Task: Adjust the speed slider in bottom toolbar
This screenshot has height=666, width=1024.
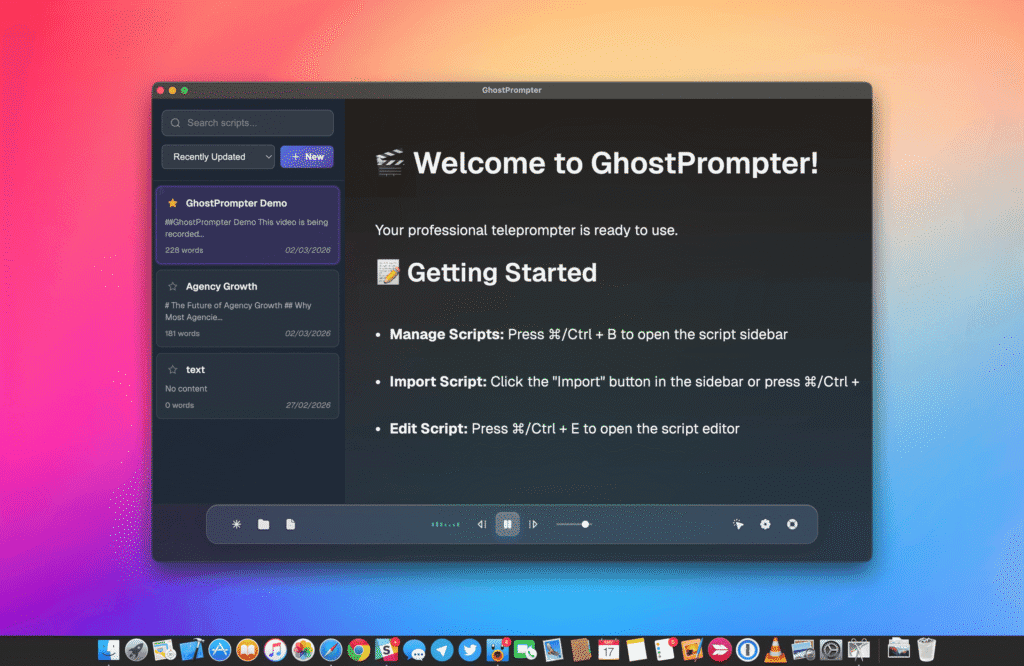Action: 573,524
